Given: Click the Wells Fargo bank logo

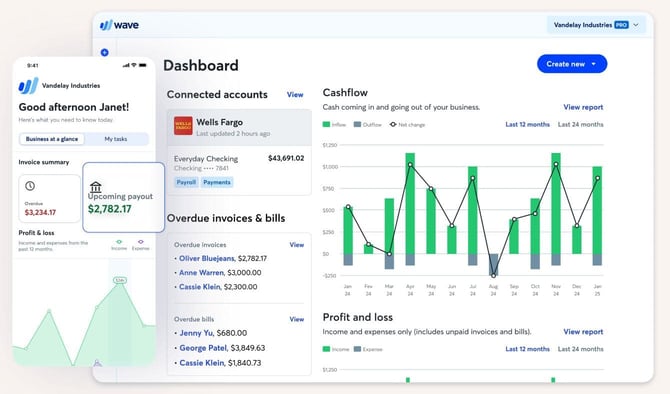Looking at the screenshot, I should tap(183, 126).
